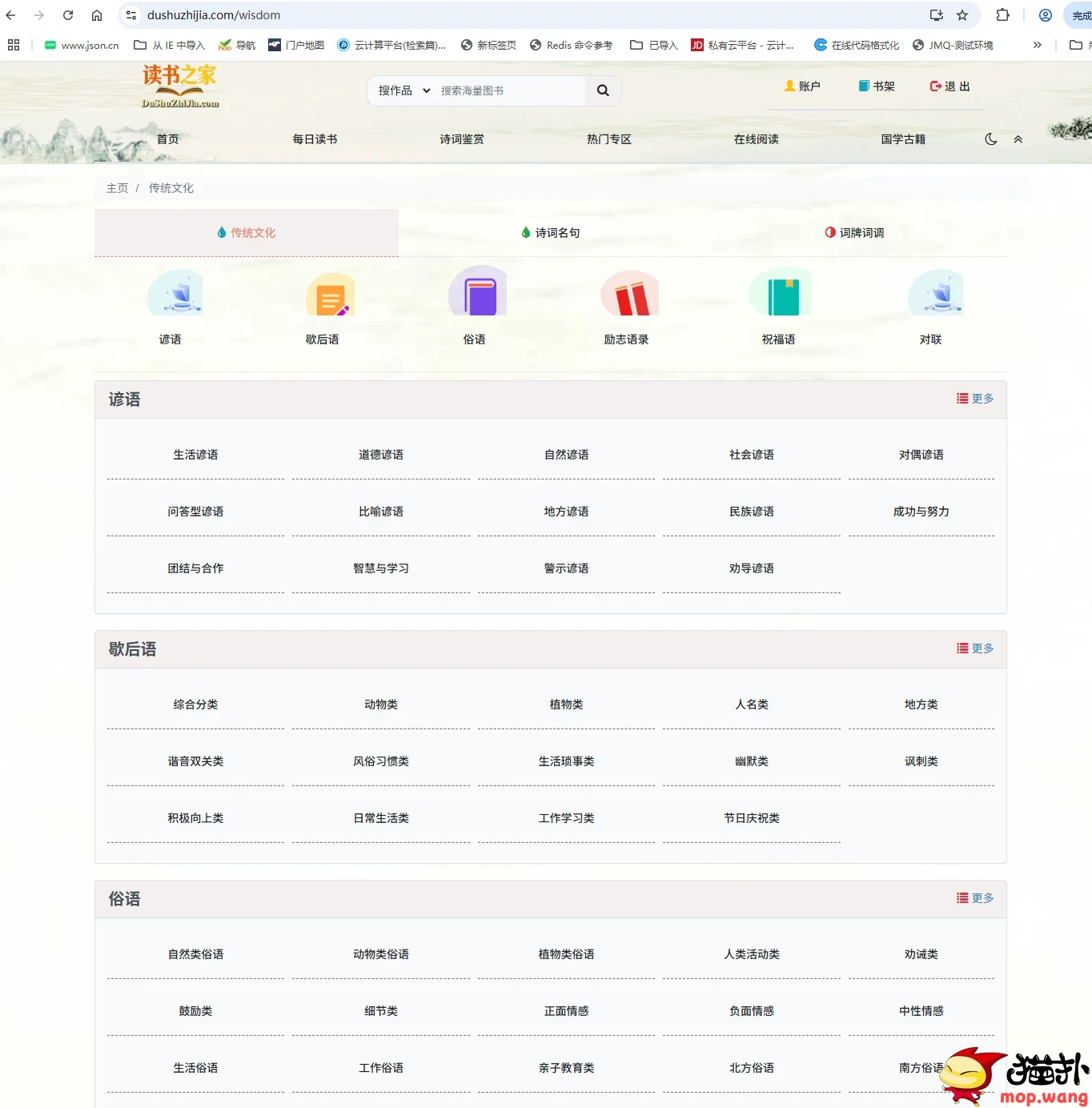The width and height of the screenshot is (1092, 1108).
Task: Click the 谚语 category icon
Action: 176,294
